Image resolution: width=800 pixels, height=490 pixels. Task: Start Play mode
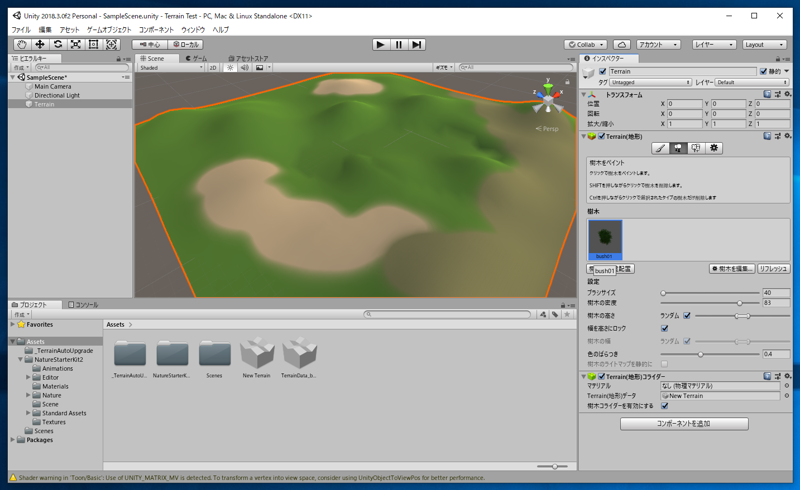click(x=381, y=44)
